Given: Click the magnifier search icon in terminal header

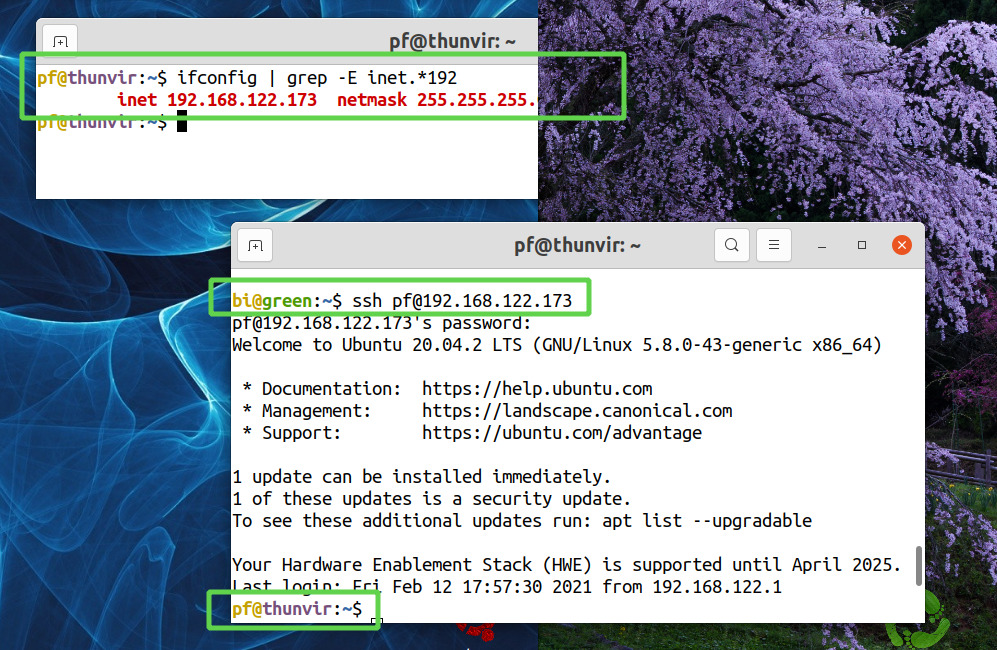Looking at the screenshot, I should [x=732, y=245].
